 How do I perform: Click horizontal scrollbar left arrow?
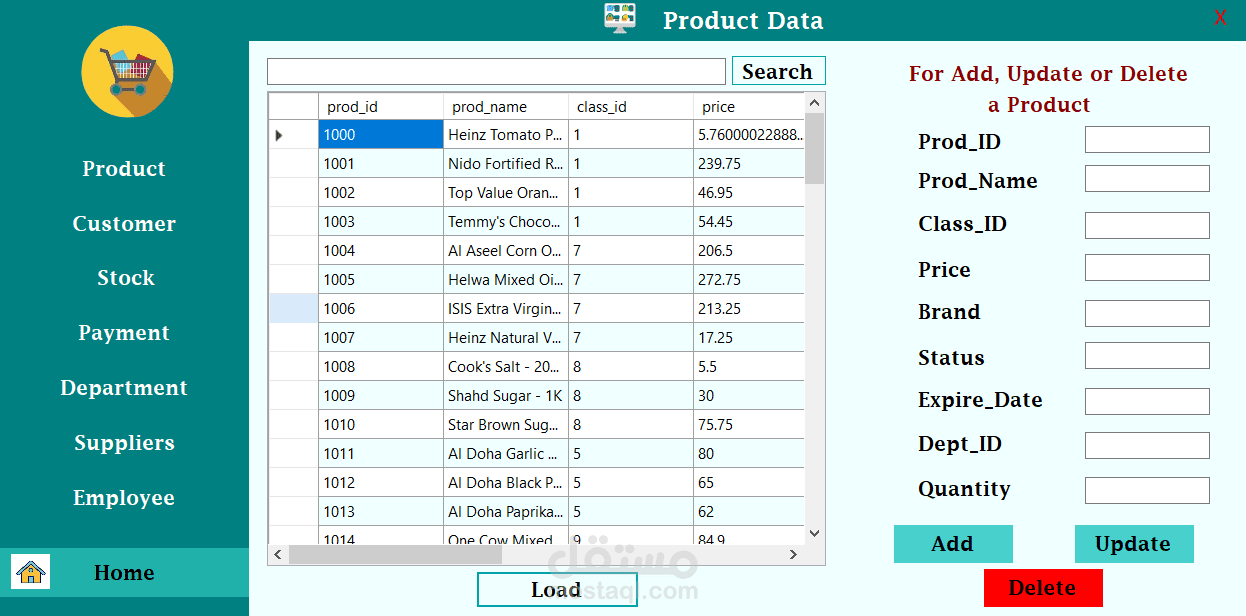point(279,554)
